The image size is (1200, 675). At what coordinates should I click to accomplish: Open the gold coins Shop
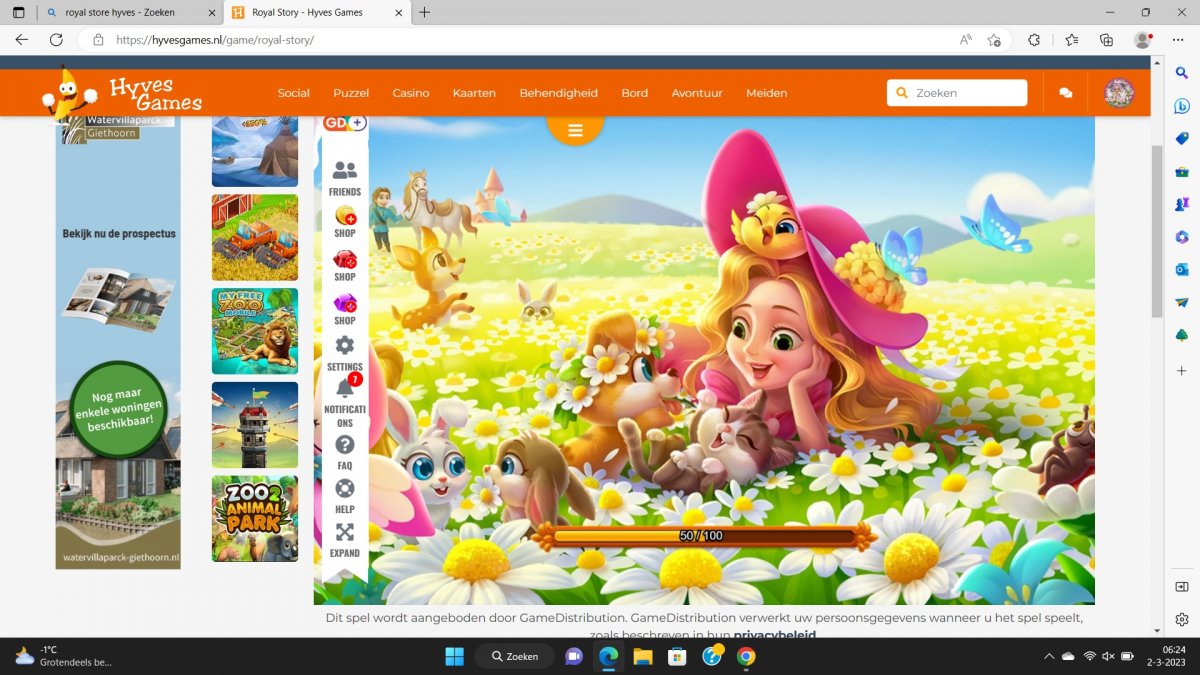pos(345,220)
